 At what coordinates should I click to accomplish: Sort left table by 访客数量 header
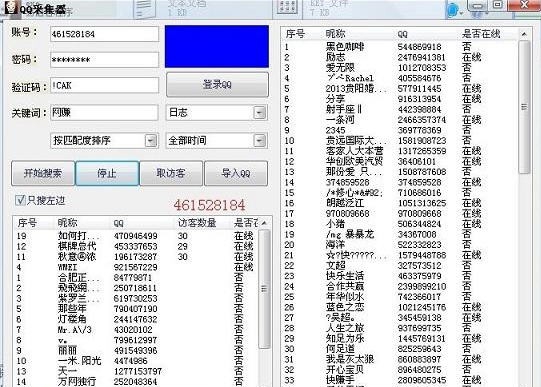point(197,223)
